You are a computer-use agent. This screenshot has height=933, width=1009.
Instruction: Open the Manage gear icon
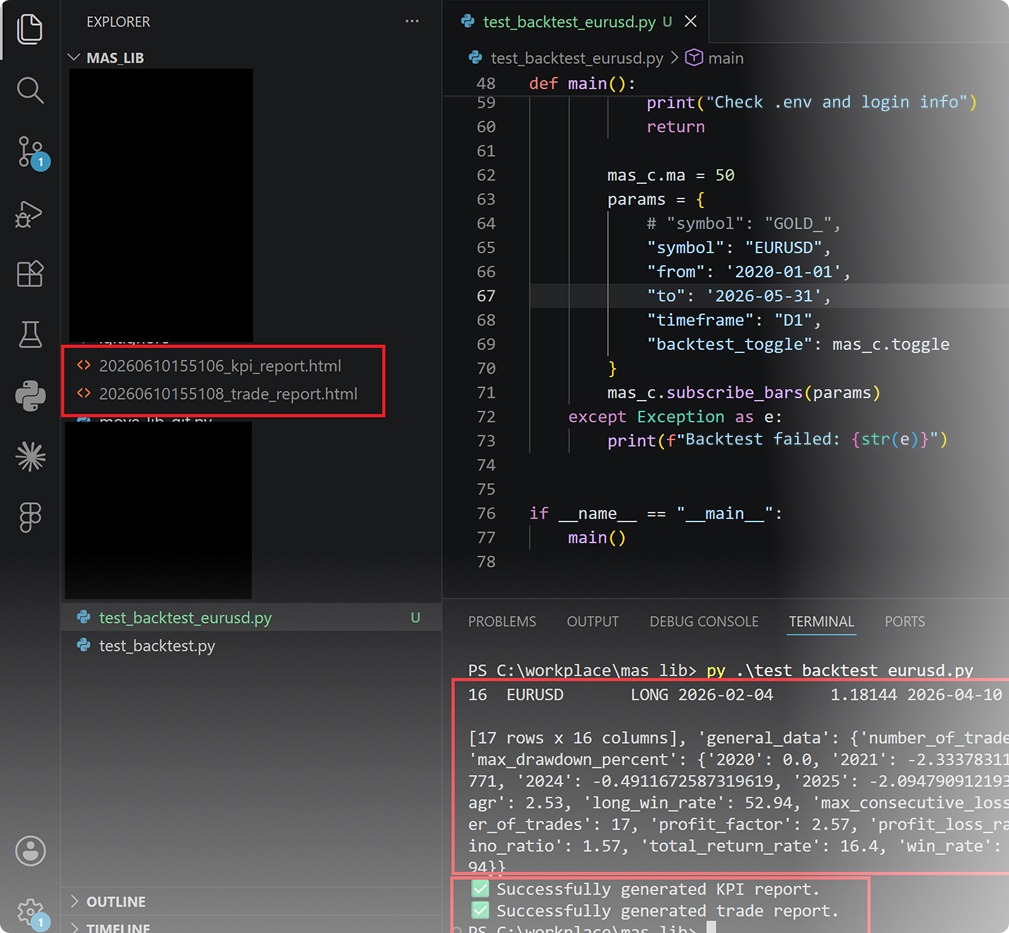(31, 914)
